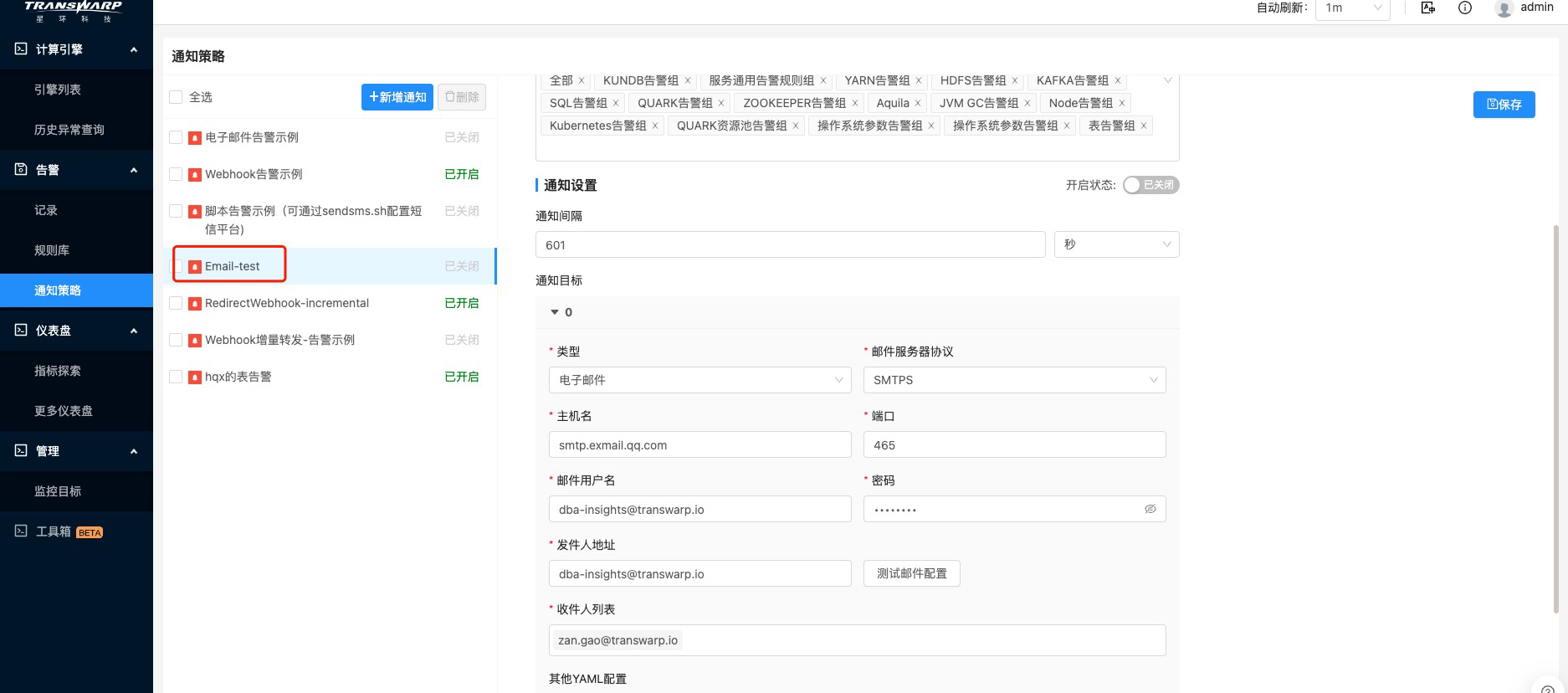The image size is (1568, 693).
Task: Open the 自动刷新 1m dropdown
Action: point(1353,8)
